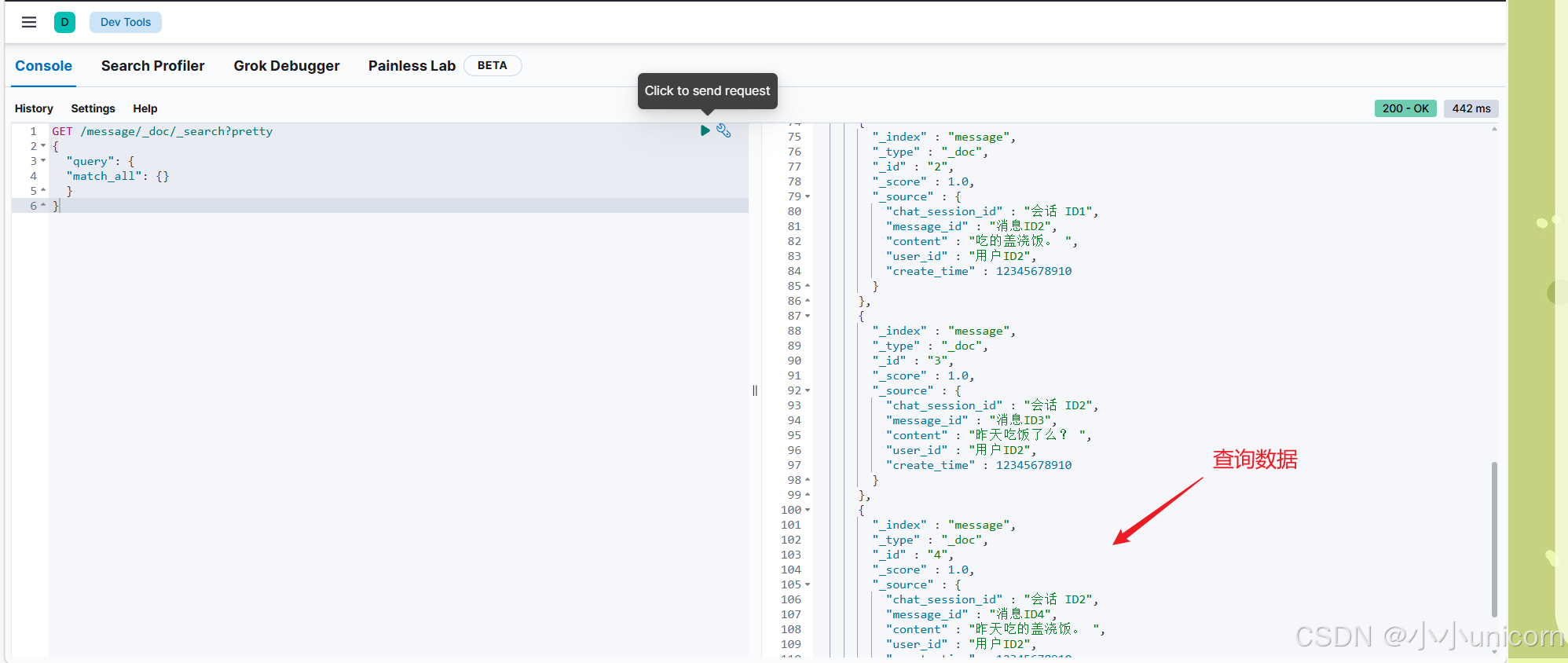
Task: Click the "_id" : "4" line in output
Action: point(913,555)
